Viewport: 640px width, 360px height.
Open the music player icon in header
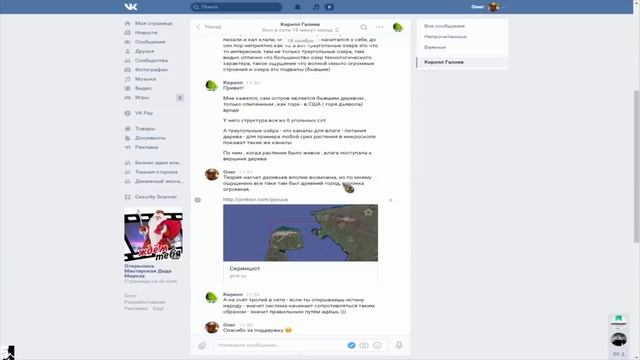coord(316,7)
